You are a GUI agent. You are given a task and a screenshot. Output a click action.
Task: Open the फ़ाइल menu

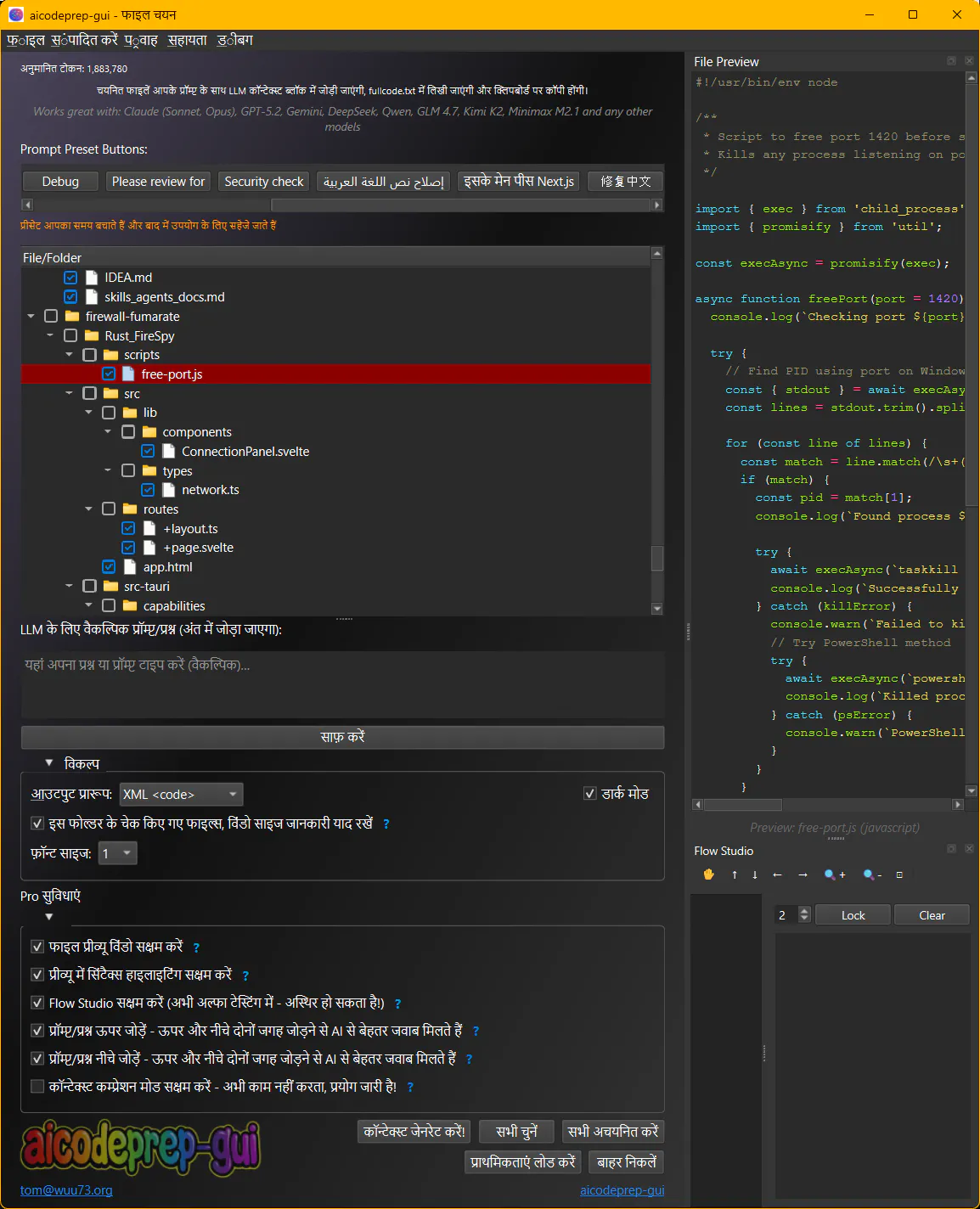tap(25, 40)
